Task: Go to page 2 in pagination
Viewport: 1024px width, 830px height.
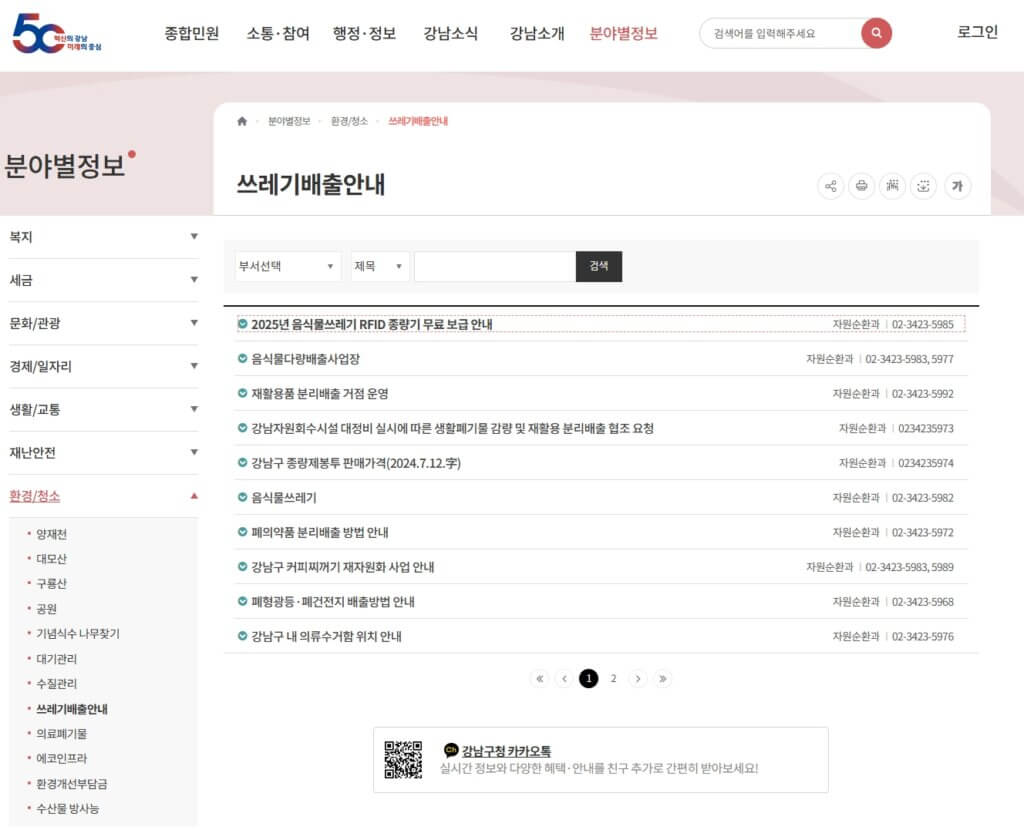Action: pyautogui.click(x=613, y=678)
